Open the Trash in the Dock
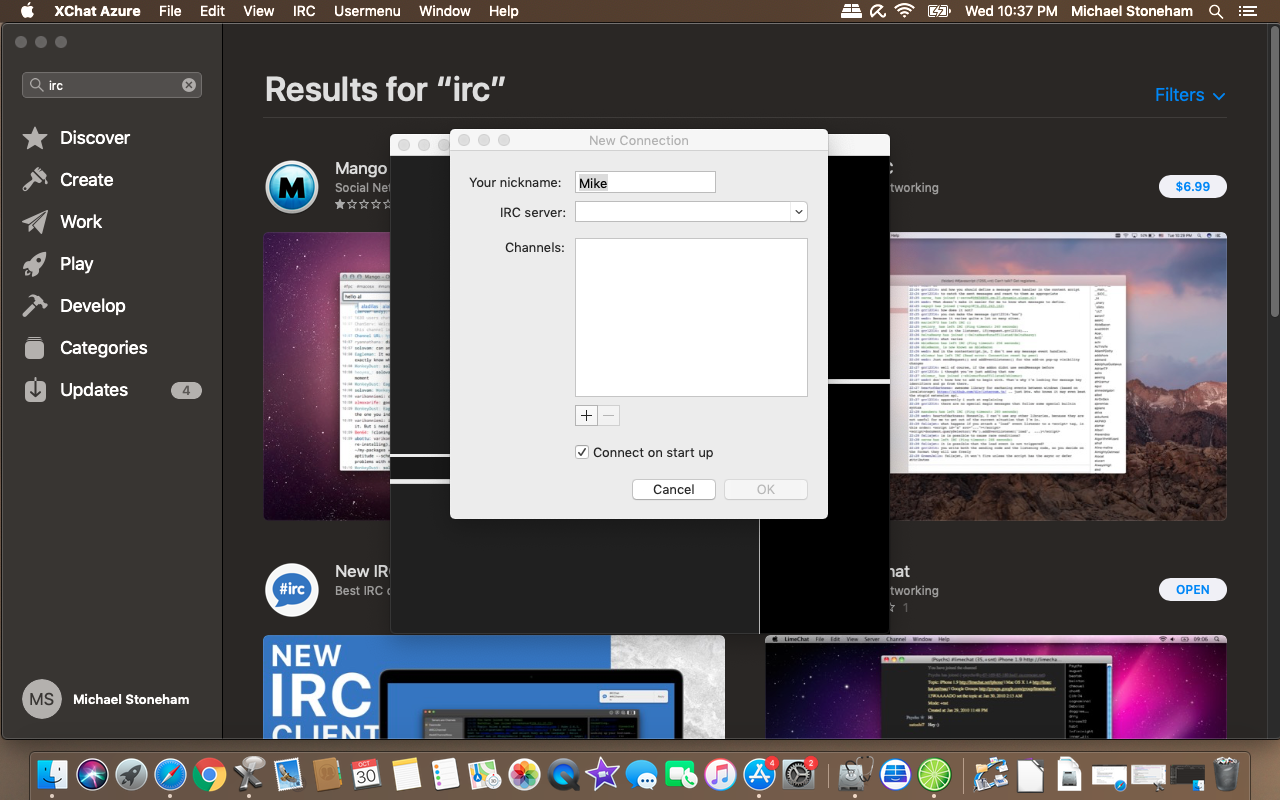Image resolution: width=1280 pixels, height=800 pixels. coord(1226,774)
